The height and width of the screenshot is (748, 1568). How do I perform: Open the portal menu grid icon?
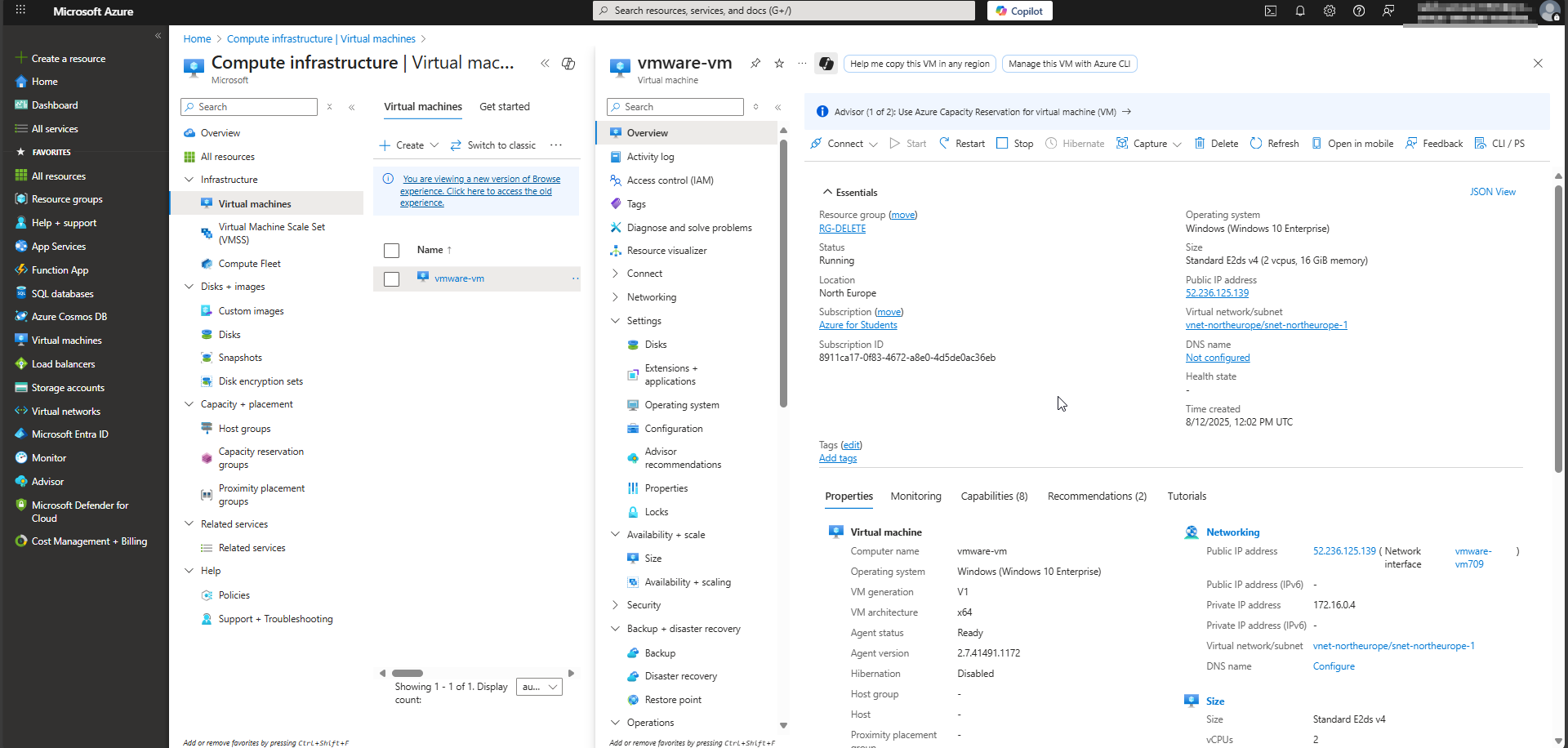point(20,11)
